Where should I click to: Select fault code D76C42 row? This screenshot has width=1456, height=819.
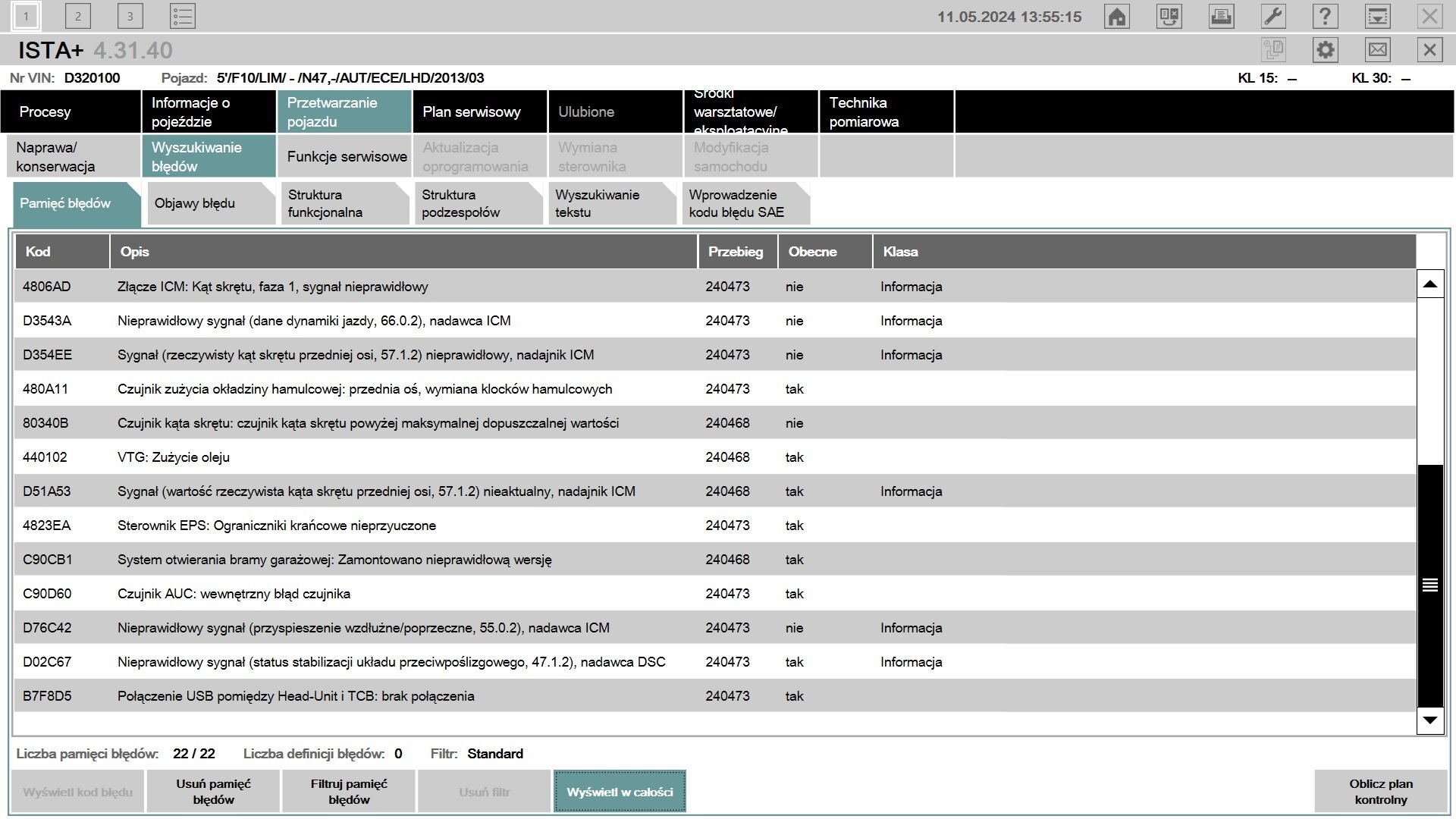tap(715, 628)
